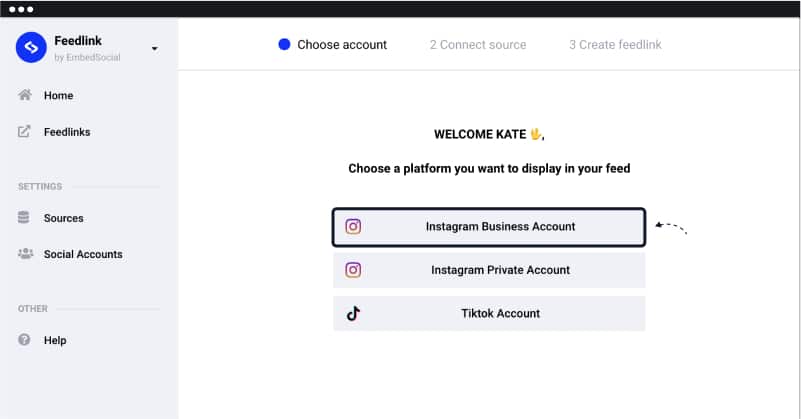Choose Tiktok Account

tap(489, 313)
